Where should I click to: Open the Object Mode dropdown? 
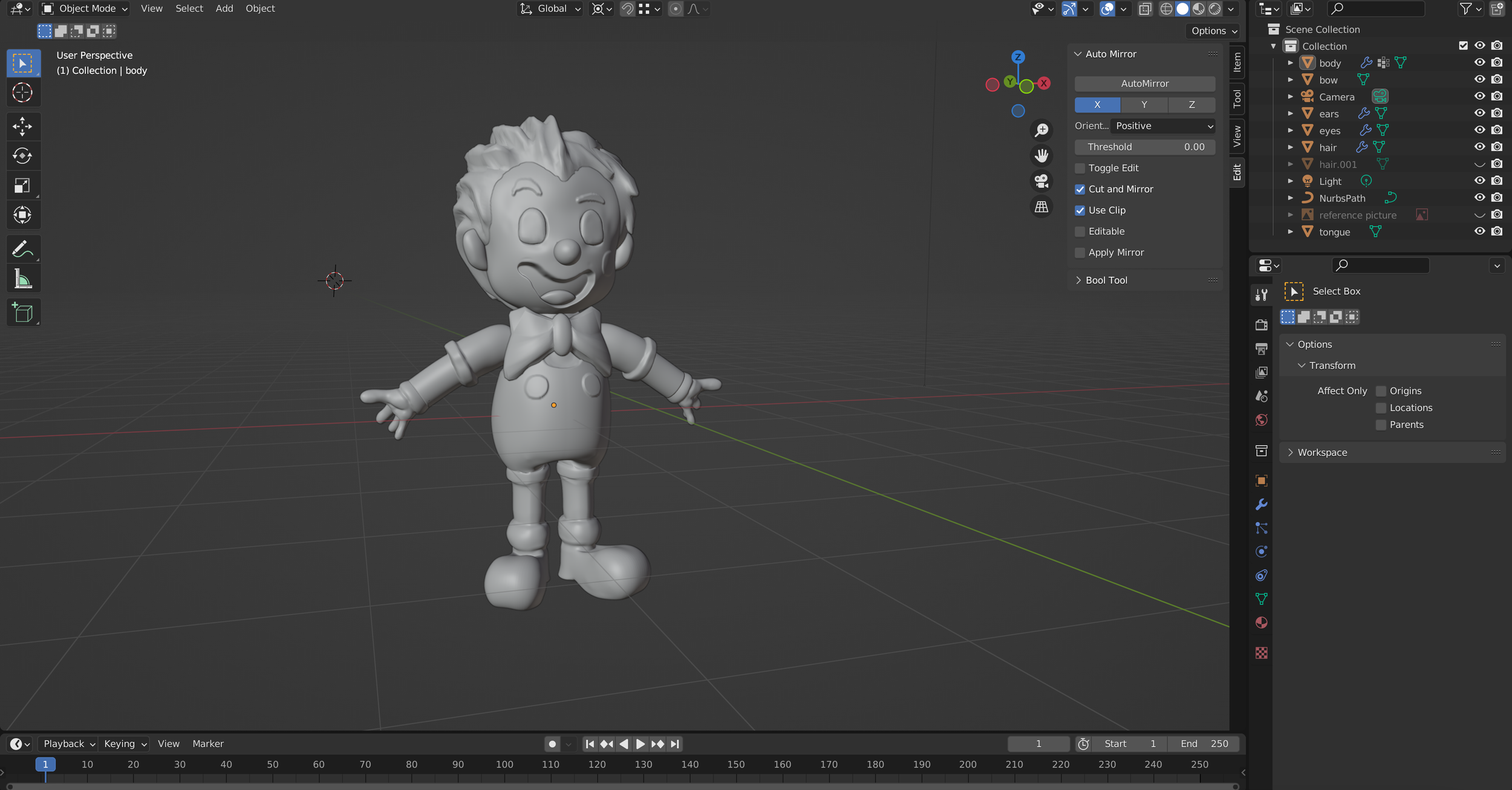point(85,8)
